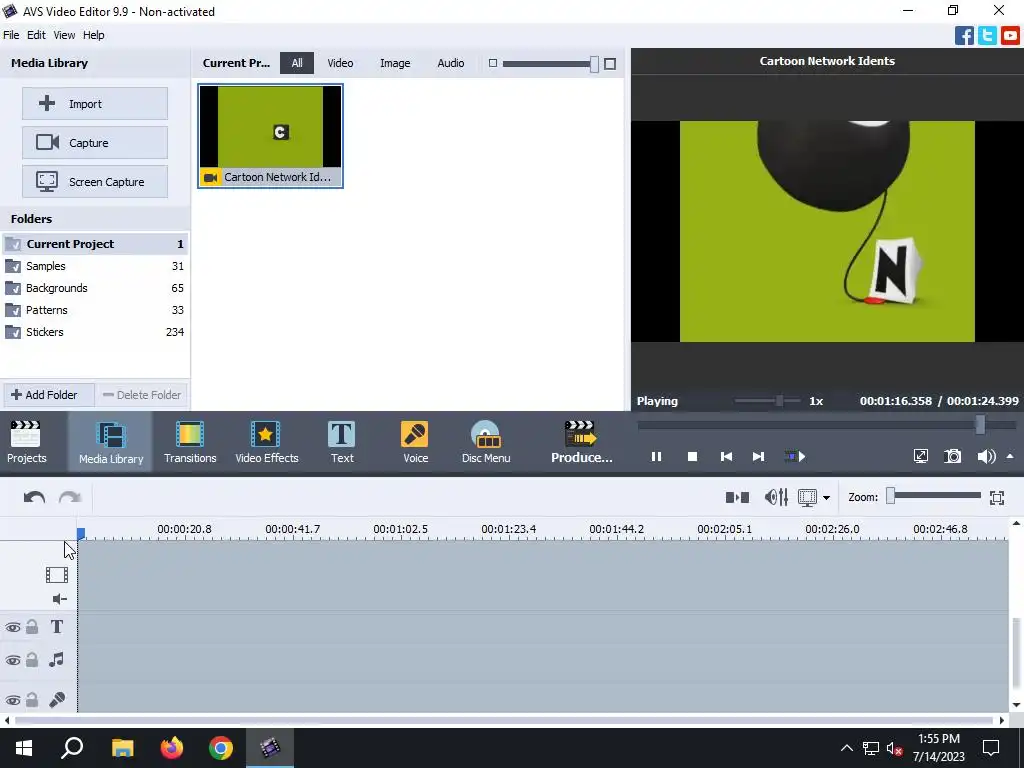Open the Projects section

click(x=27, y=442)
